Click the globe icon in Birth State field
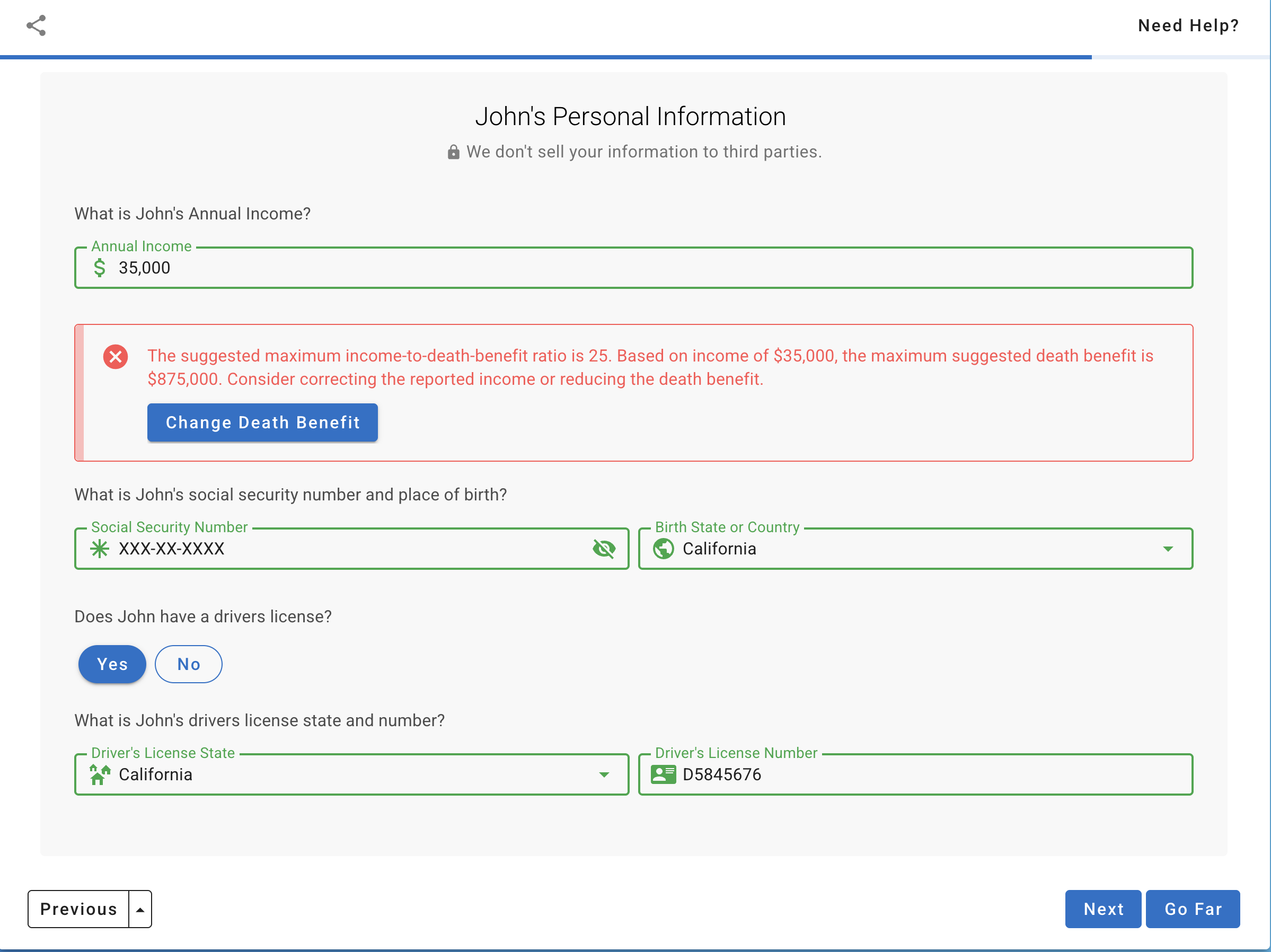The image size is (1271, 952). [x=663, y=549]
